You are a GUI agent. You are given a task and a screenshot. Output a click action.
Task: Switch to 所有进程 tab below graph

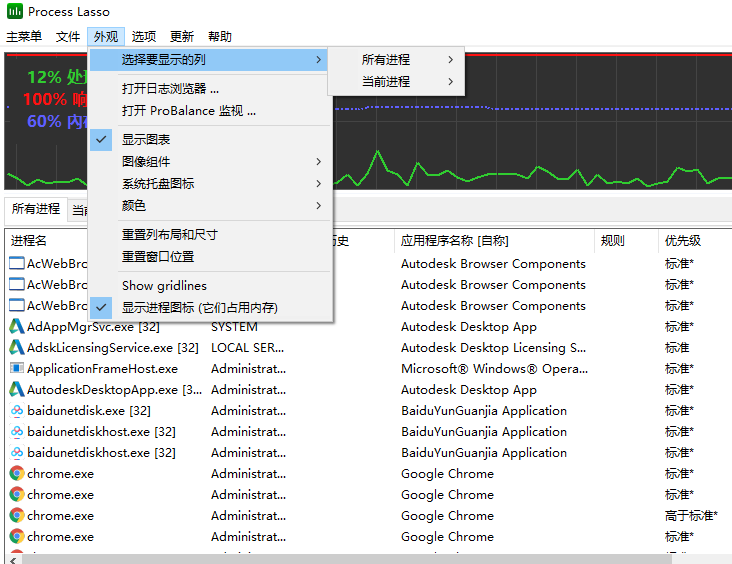[36, 209]
